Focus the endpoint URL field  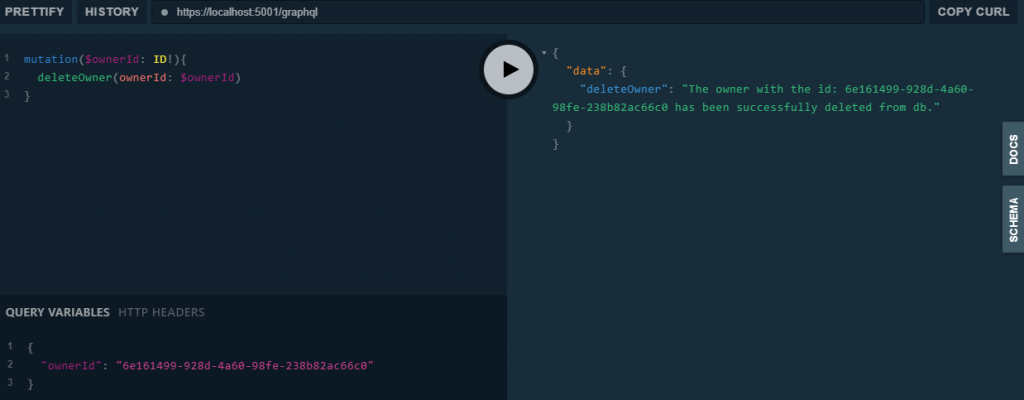tap(538, 12)
